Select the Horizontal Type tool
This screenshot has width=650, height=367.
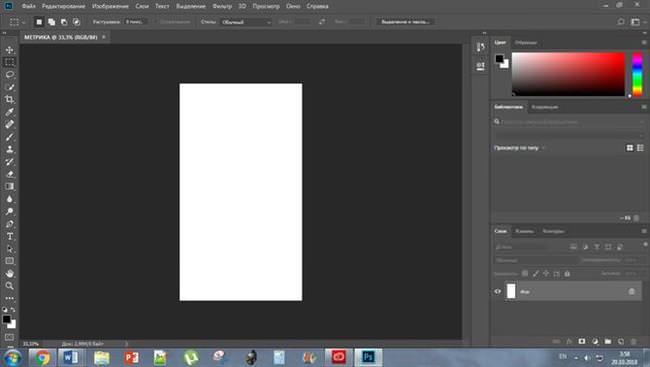10,236
